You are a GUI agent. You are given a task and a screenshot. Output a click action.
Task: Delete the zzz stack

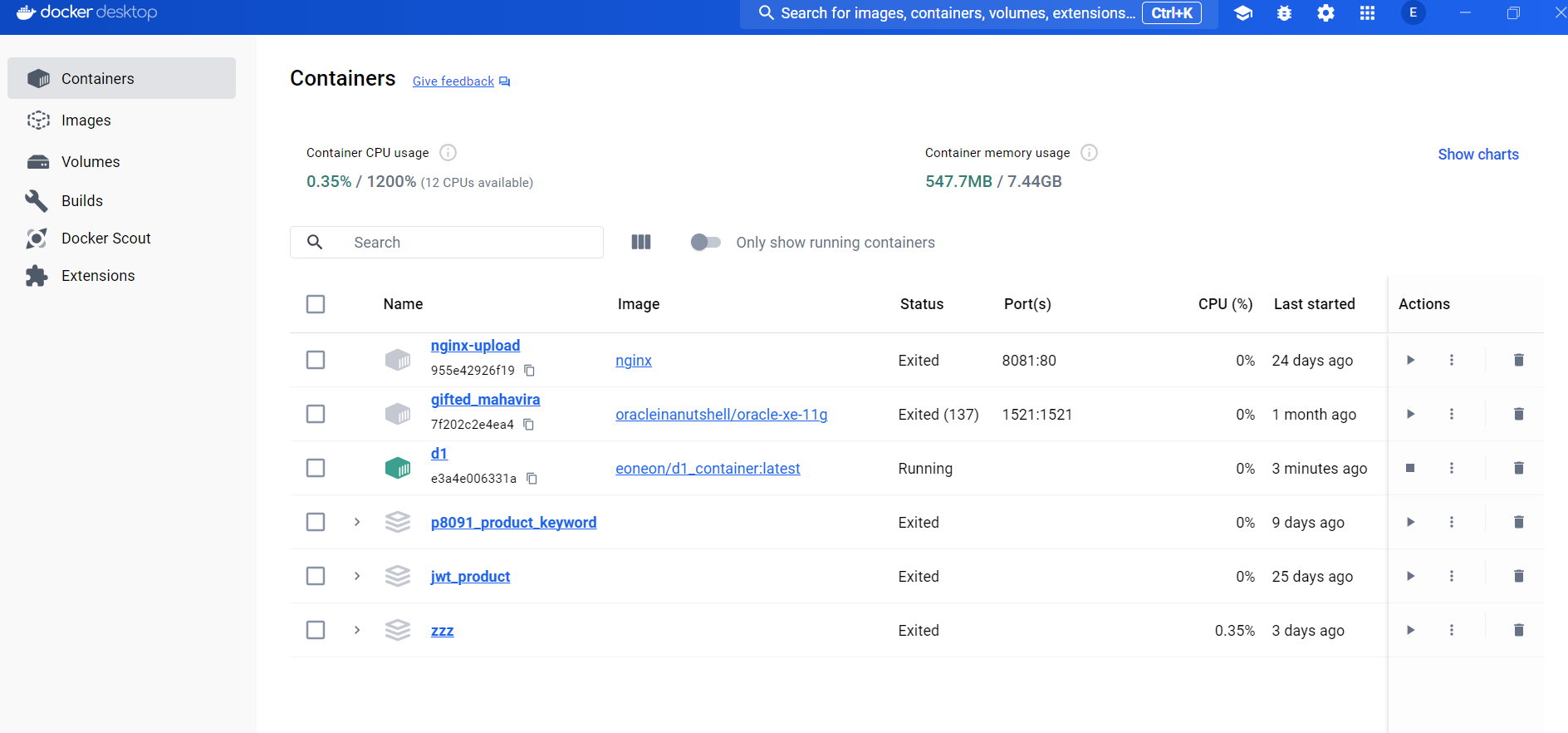[1518, 630]
